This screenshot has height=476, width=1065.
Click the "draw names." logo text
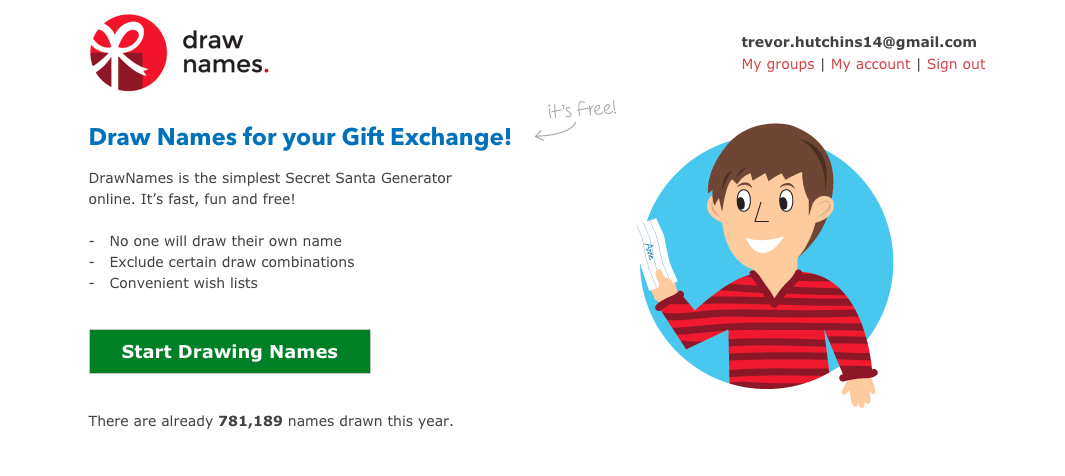click(225, 53)
